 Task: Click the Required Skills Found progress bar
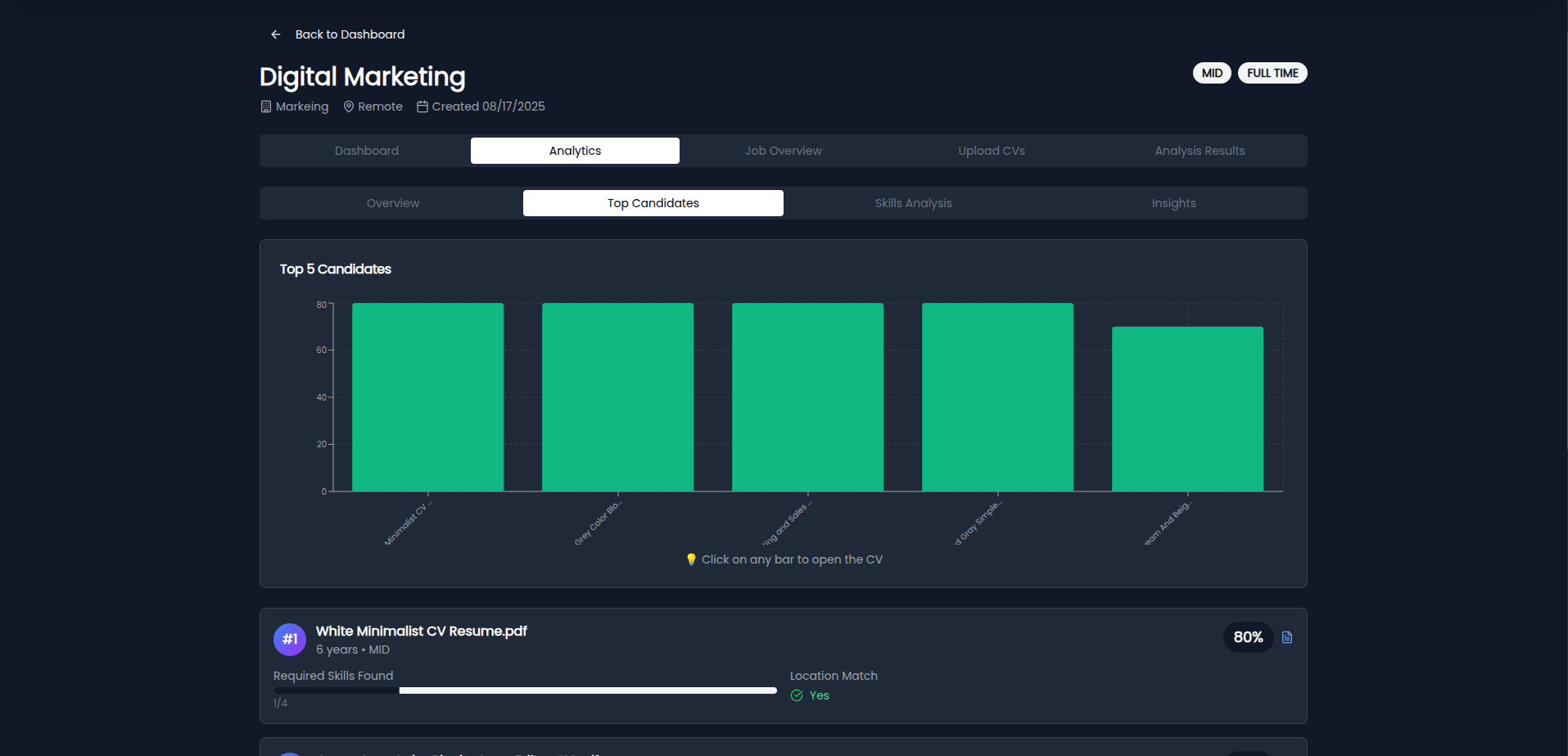(525, 690)
